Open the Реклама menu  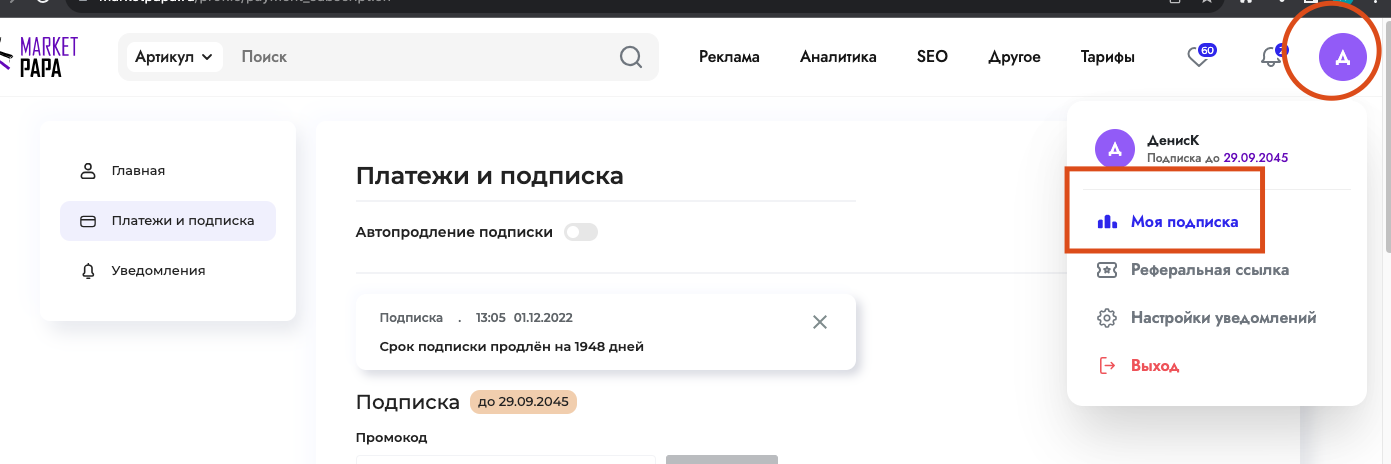coord(729,57)
